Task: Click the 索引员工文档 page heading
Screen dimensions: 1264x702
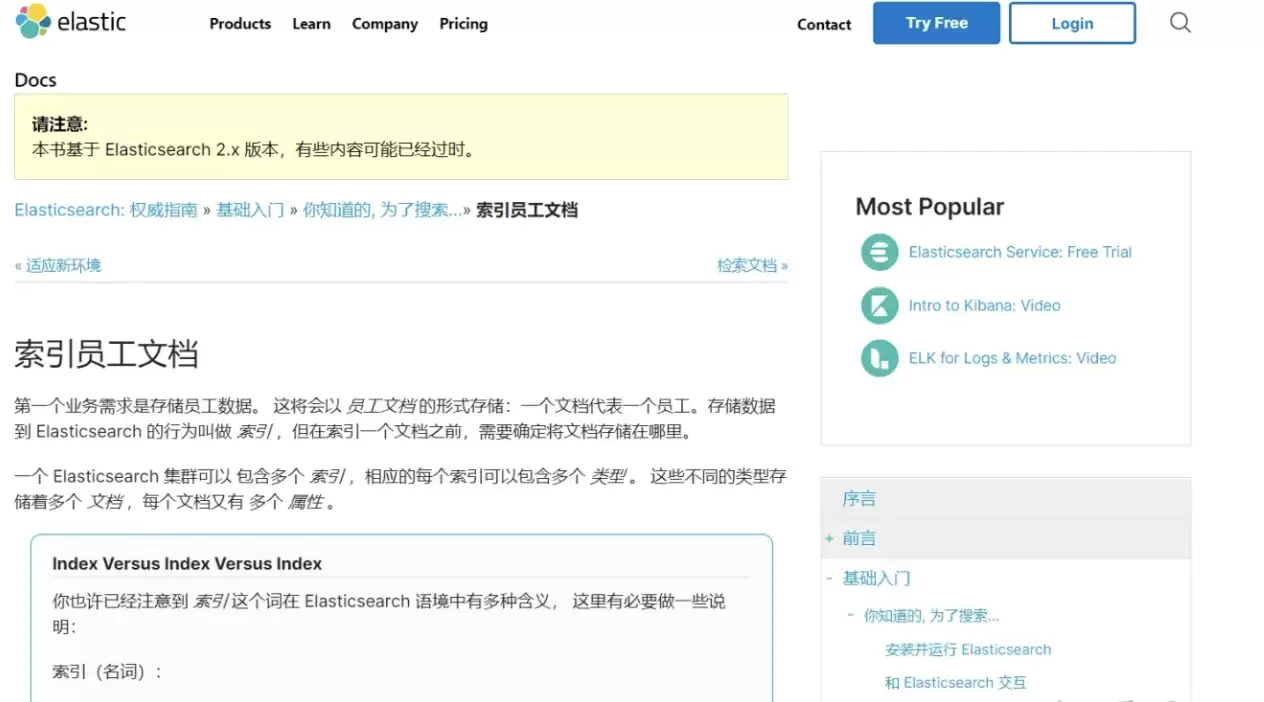Action: [x=106, y=354]
